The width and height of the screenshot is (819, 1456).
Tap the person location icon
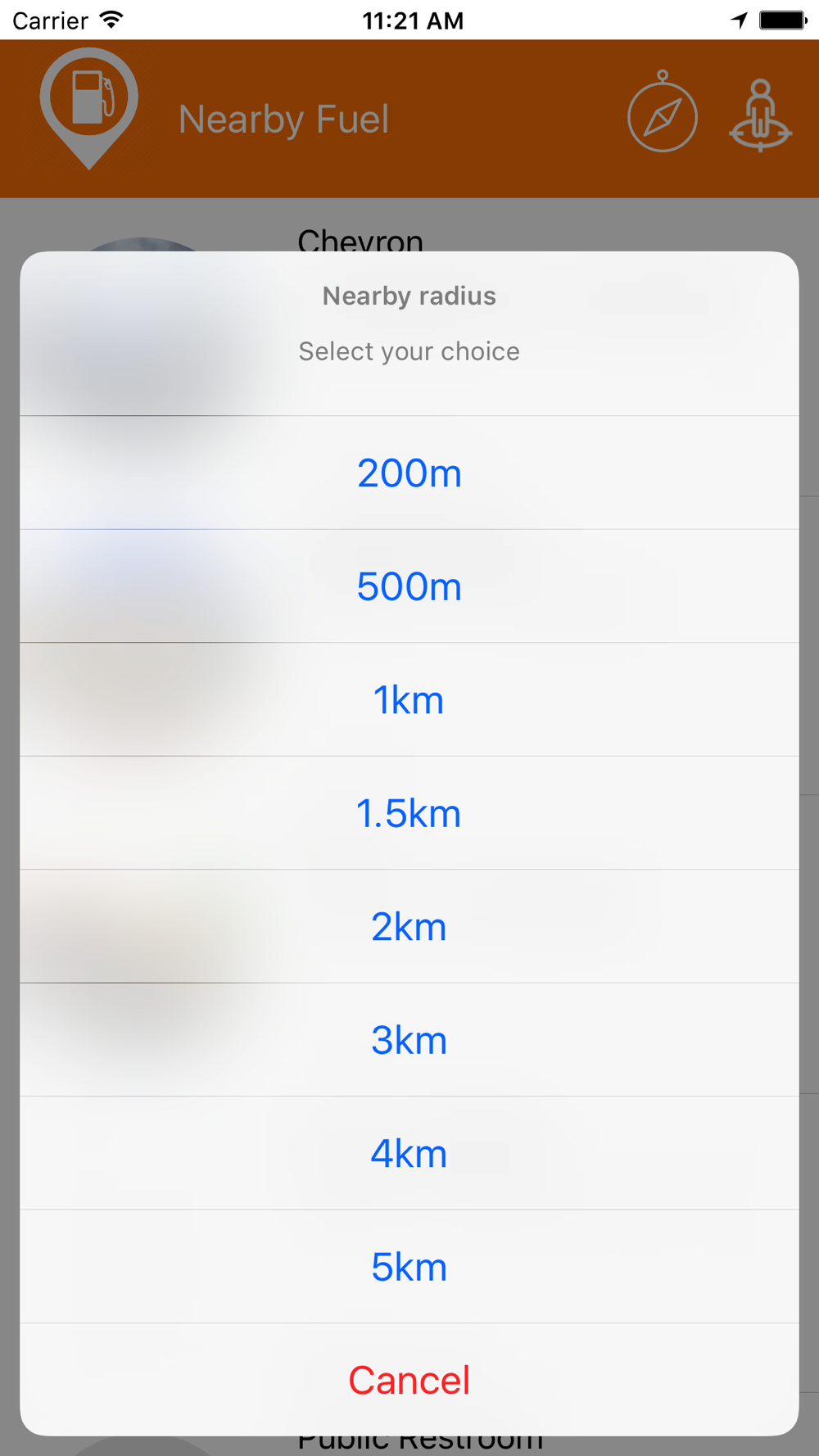click(761, 115)
